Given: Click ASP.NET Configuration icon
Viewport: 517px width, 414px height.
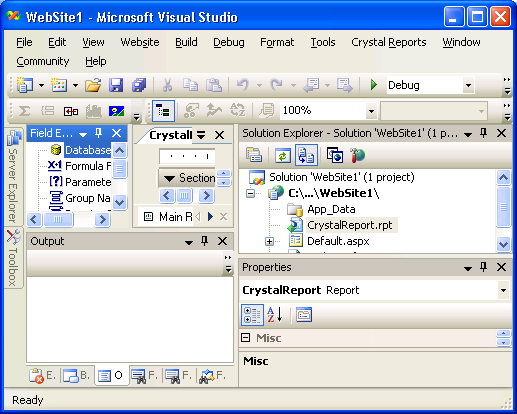Looking at the screenshot, I should tap(357, 155).
